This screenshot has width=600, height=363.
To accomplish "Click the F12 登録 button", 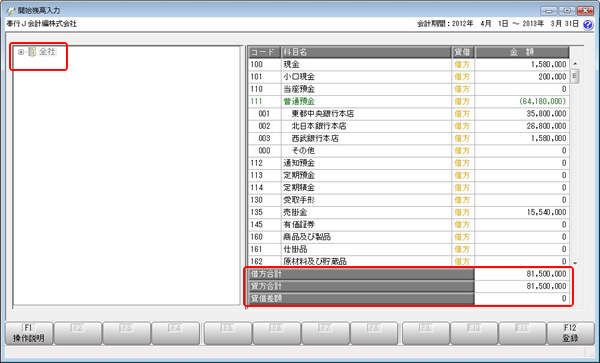I will click(x=570, y=333).
